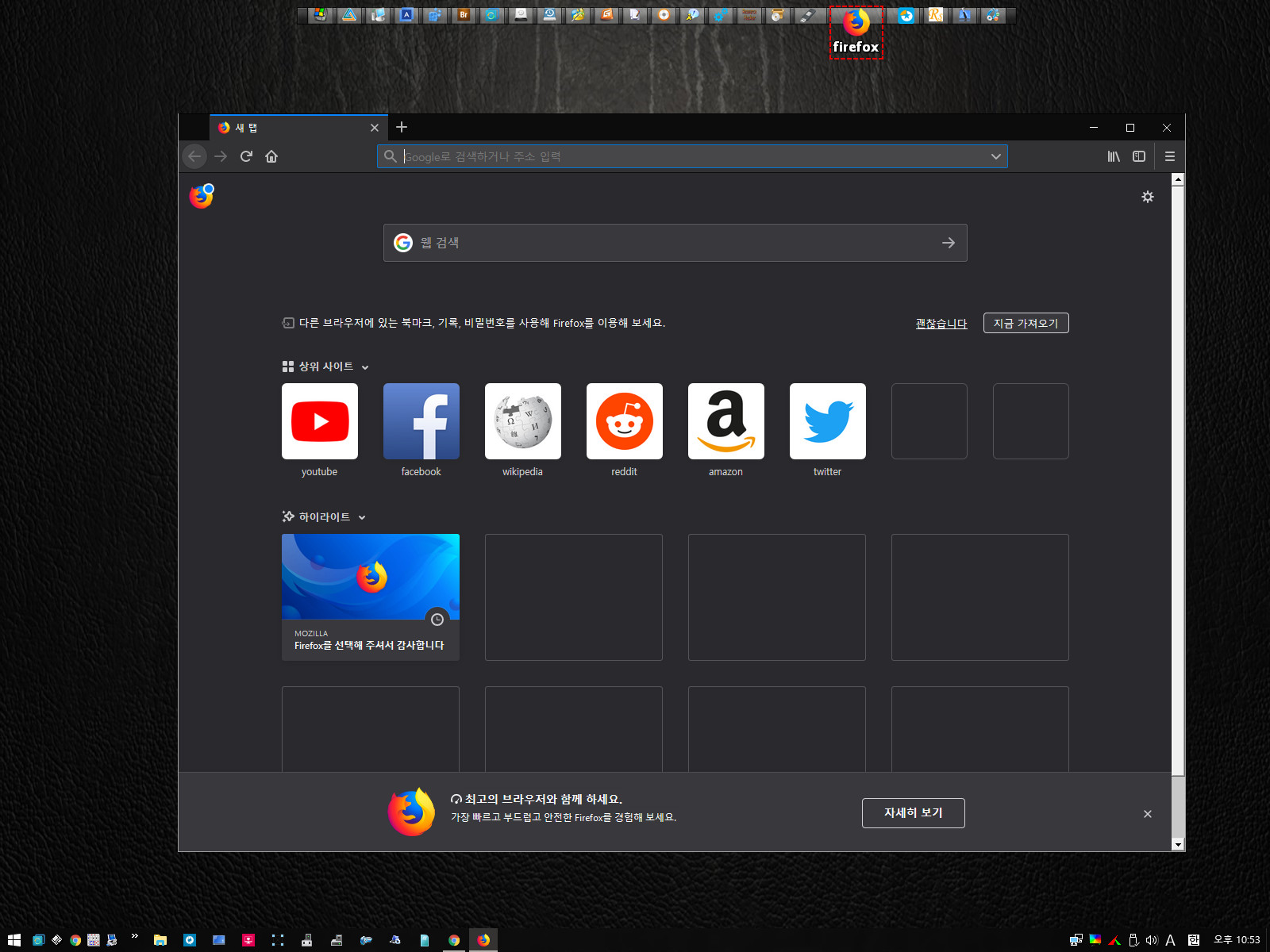Click the Firefox logo with notification dot
This screenshot has height=952, width=1270.
(202, 196)
